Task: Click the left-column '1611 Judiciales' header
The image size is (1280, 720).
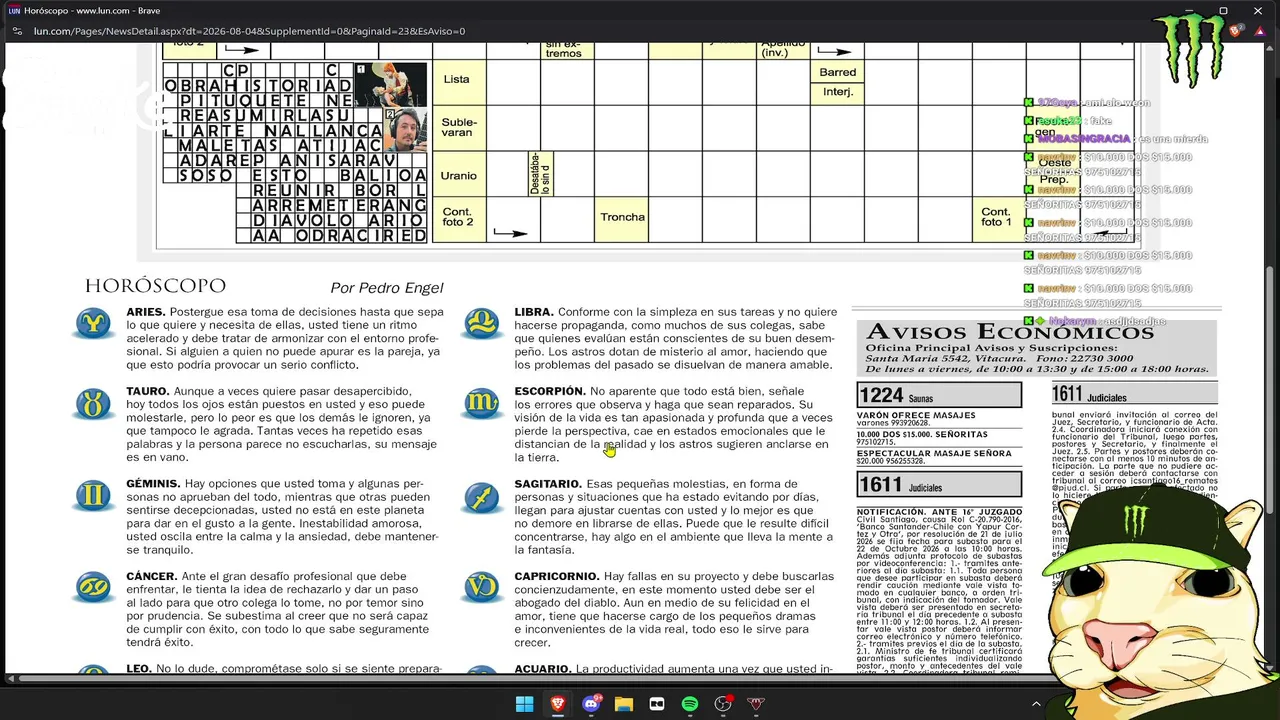Action: pos(939,485)
